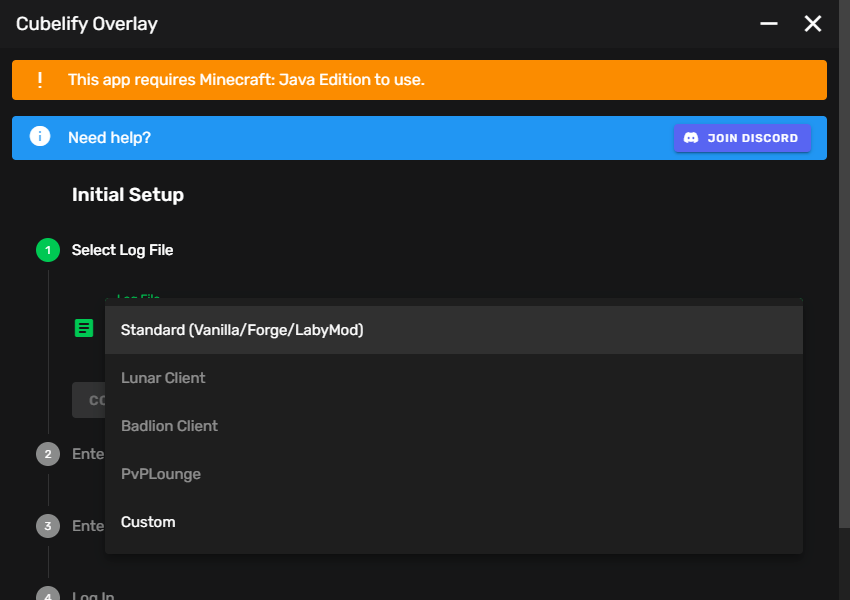Click the info icon beside Need help
The width and height of the screenshot is (850, 600).
(x=40, y=137)
